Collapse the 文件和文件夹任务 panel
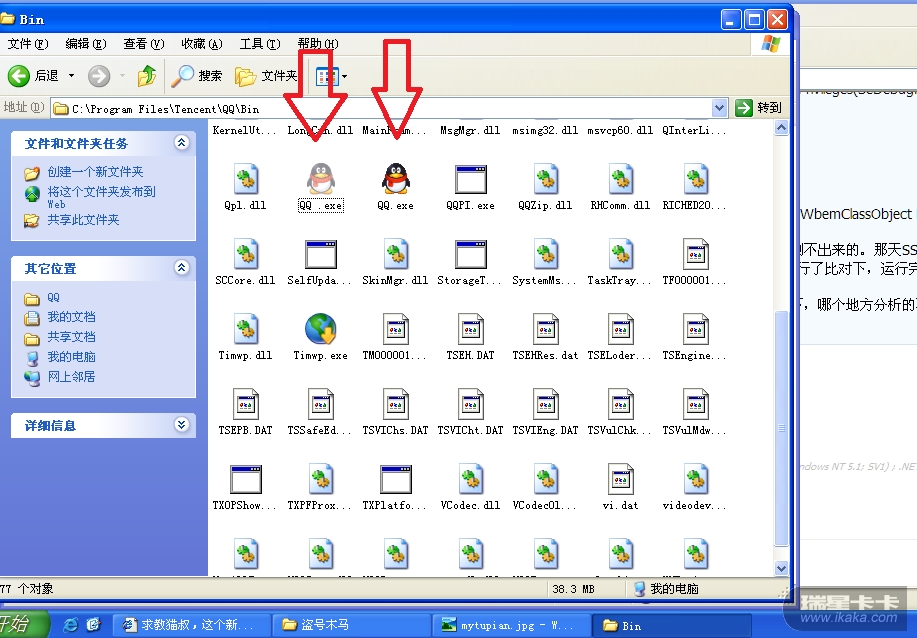Screen dimensions: 917x638 (182, 143)
